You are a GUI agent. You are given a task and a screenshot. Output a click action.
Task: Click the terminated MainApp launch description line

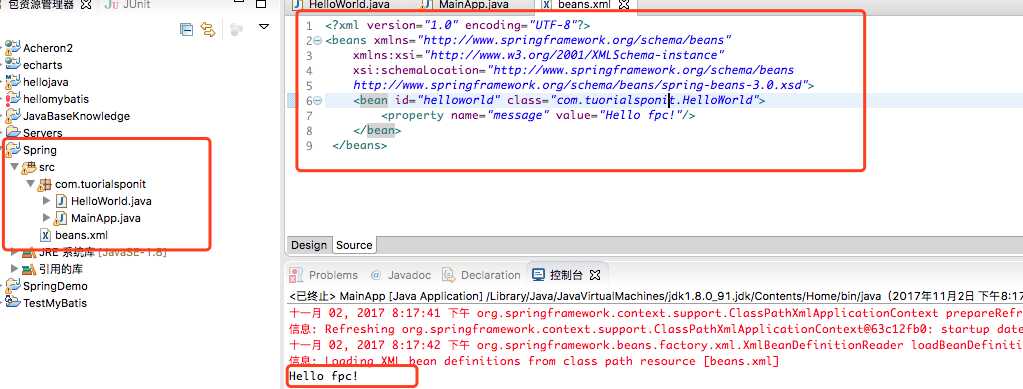coord(656,296)
